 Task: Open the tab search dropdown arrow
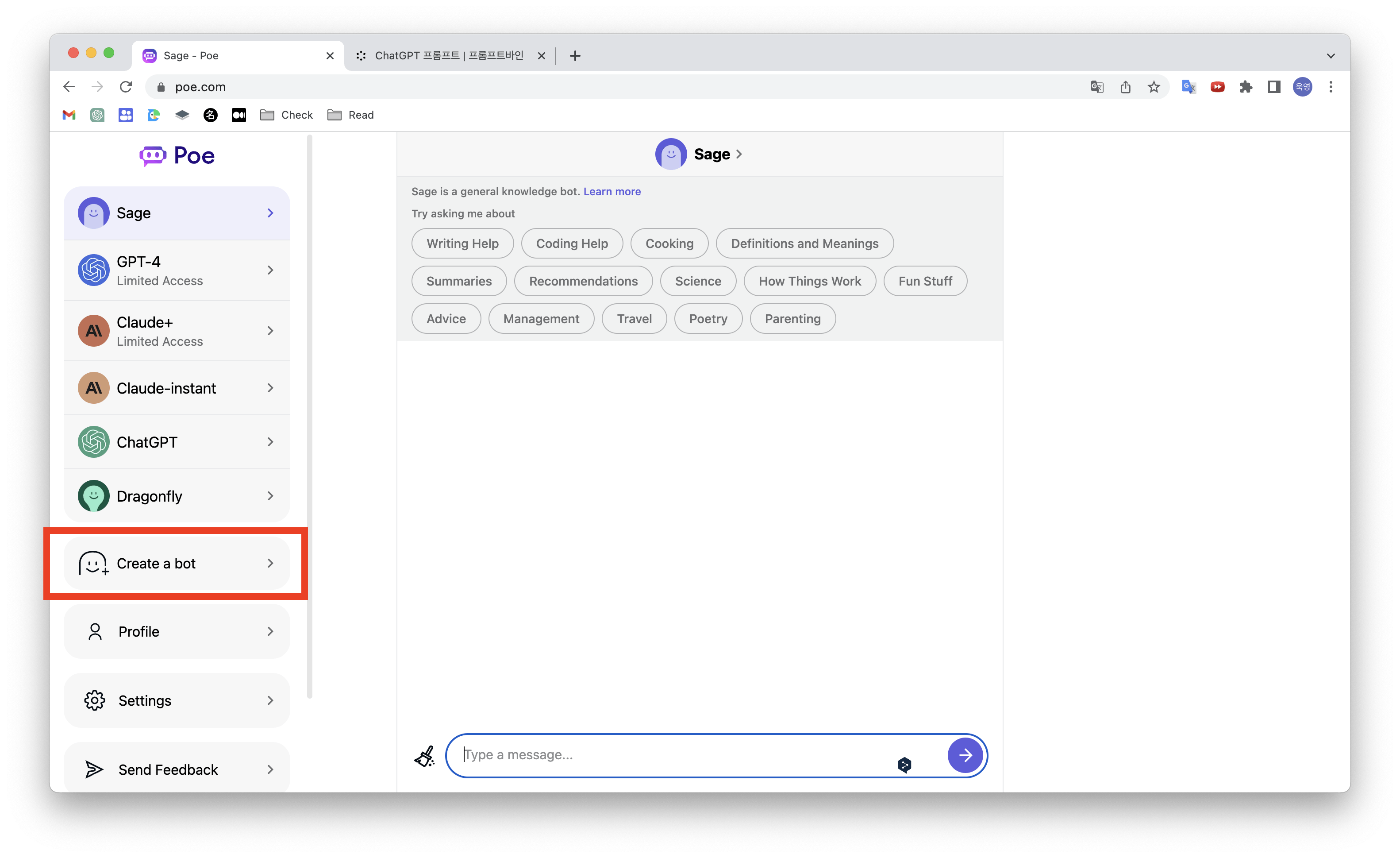click(1331, 56)
